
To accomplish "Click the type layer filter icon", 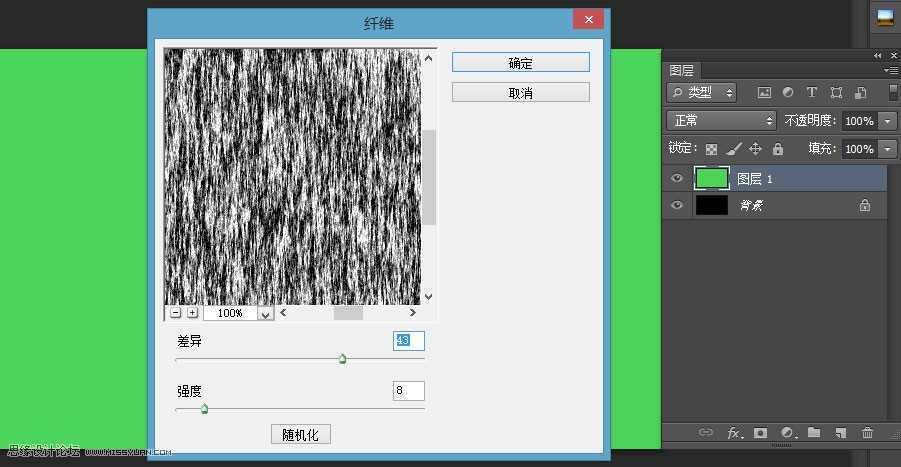I will (x=811, y=92).
